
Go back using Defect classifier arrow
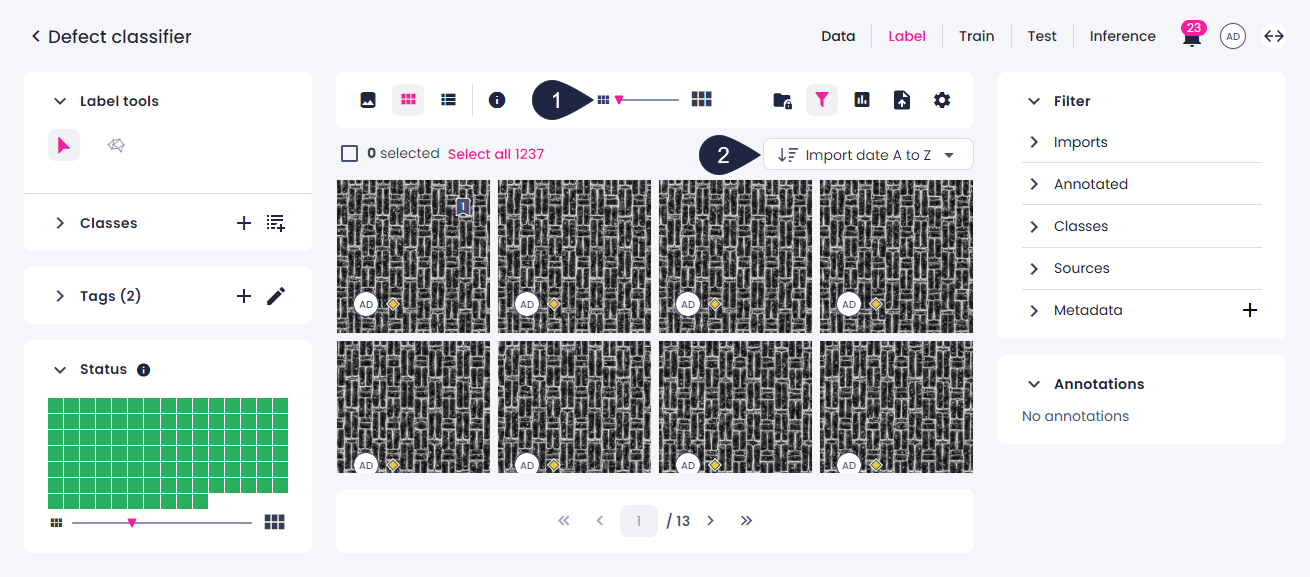(36, 37)
